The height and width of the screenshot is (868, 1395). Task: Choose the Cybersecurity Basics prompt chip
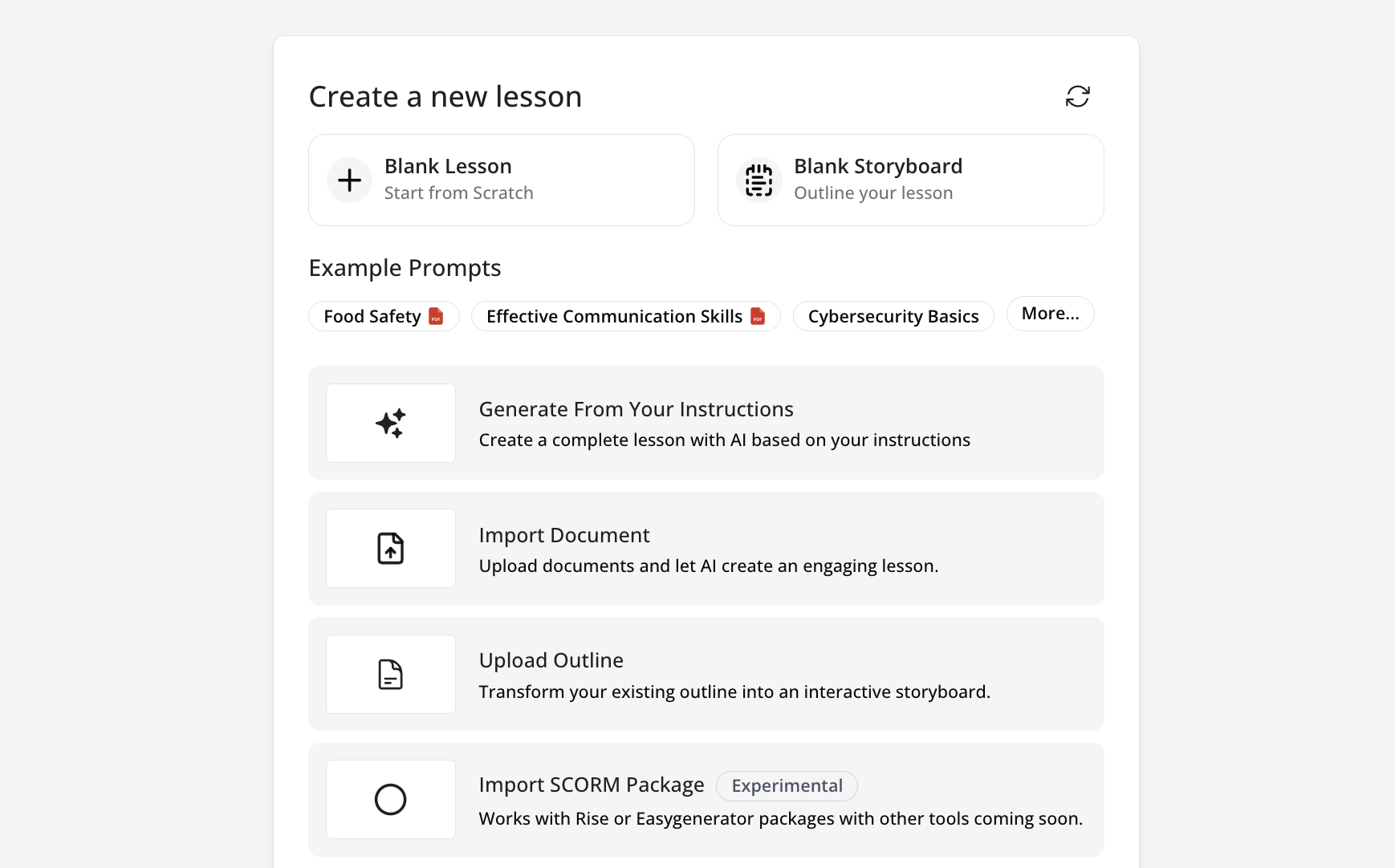tap(893, 316)
